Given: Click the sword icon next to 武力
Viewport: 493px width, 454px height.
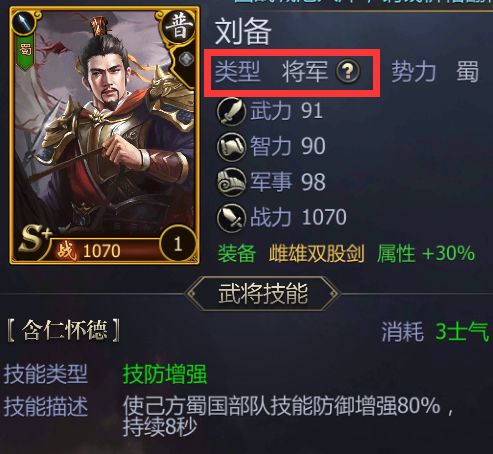Looking at the screenshot, I should [x=231, y=111].
